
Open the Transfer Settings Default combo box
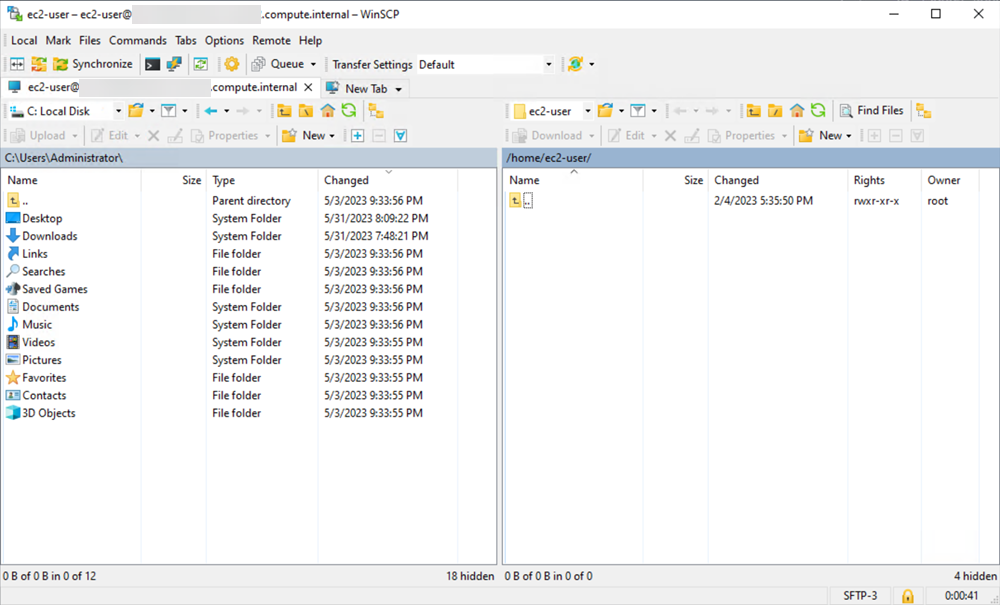coord(485,64)
